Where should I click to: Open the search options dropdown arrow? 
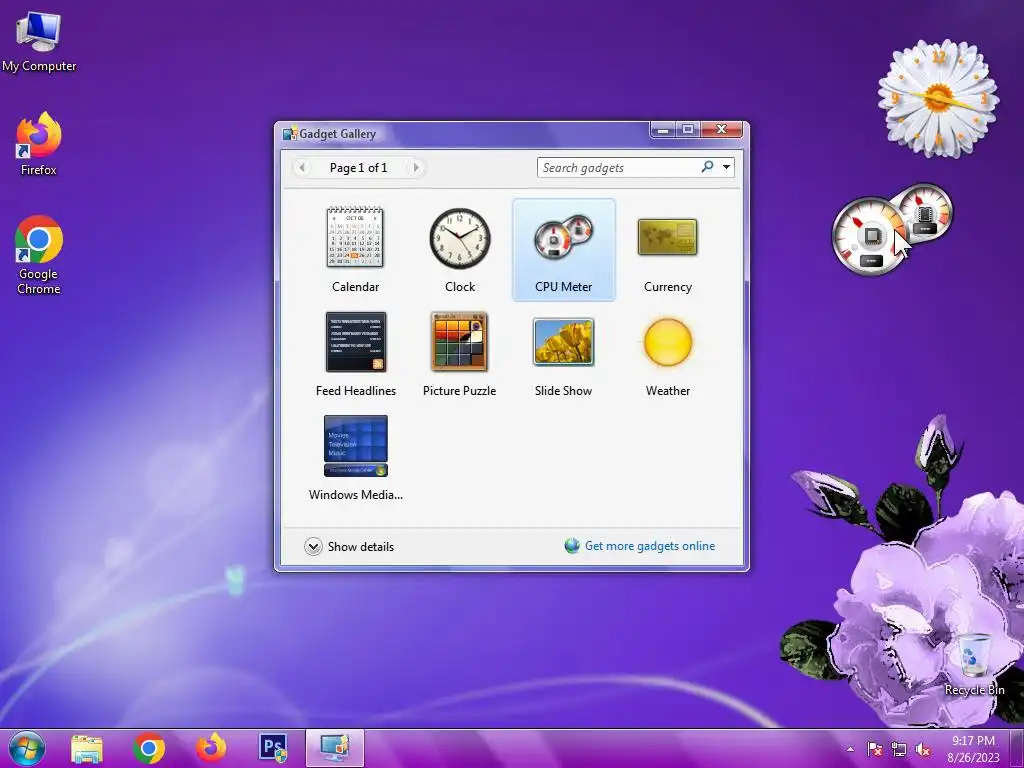pyautogui.click(x=726, y=167)
